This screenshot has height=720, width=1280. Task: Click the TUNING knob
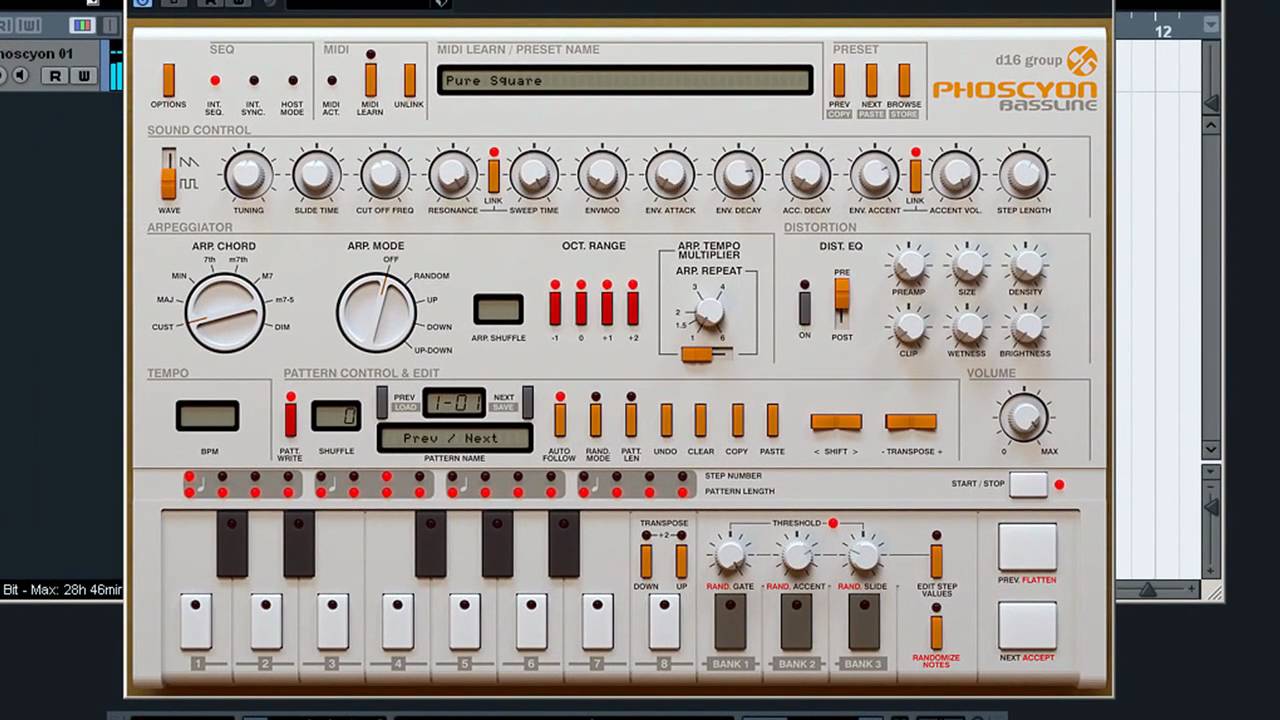point(248,174)
